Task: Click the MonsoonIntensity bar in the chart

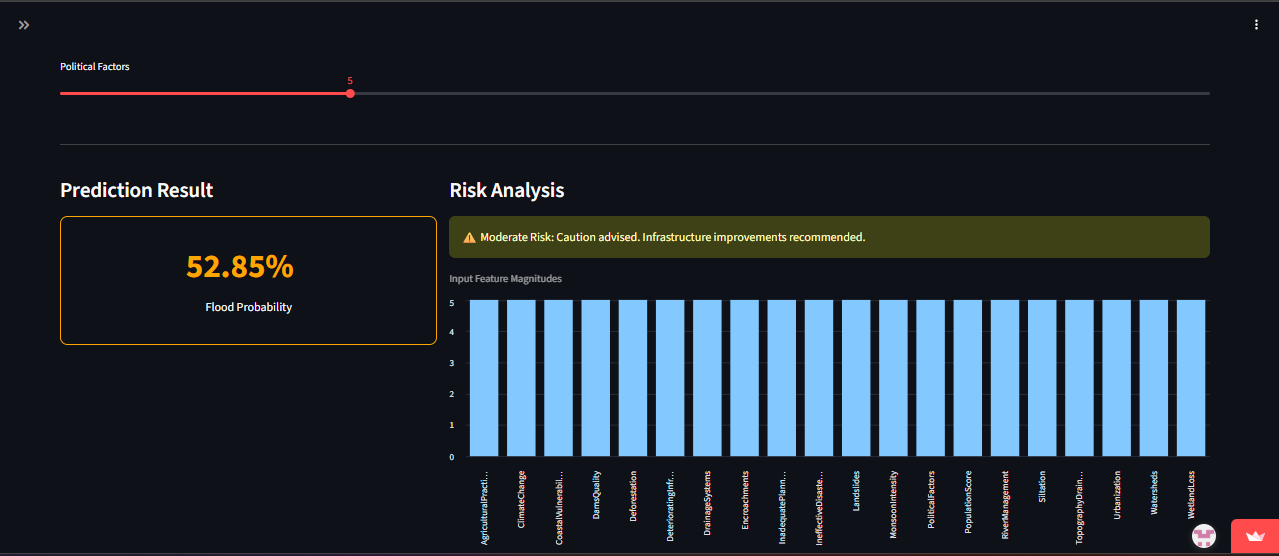Action: (x=893, y=378)
